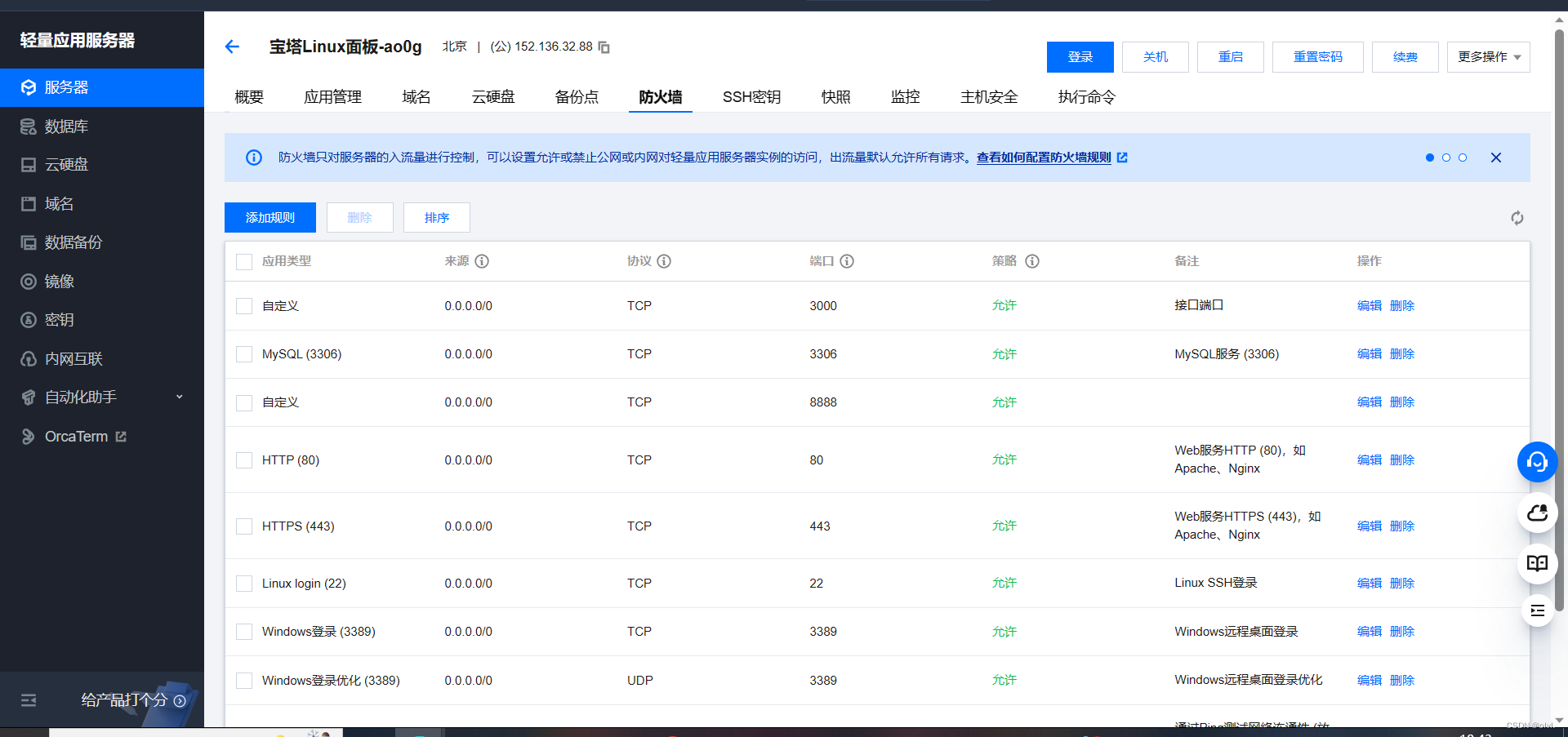1568x737 pixels.
Task: Switch to the 监控 tab
Action: [905, 97]
